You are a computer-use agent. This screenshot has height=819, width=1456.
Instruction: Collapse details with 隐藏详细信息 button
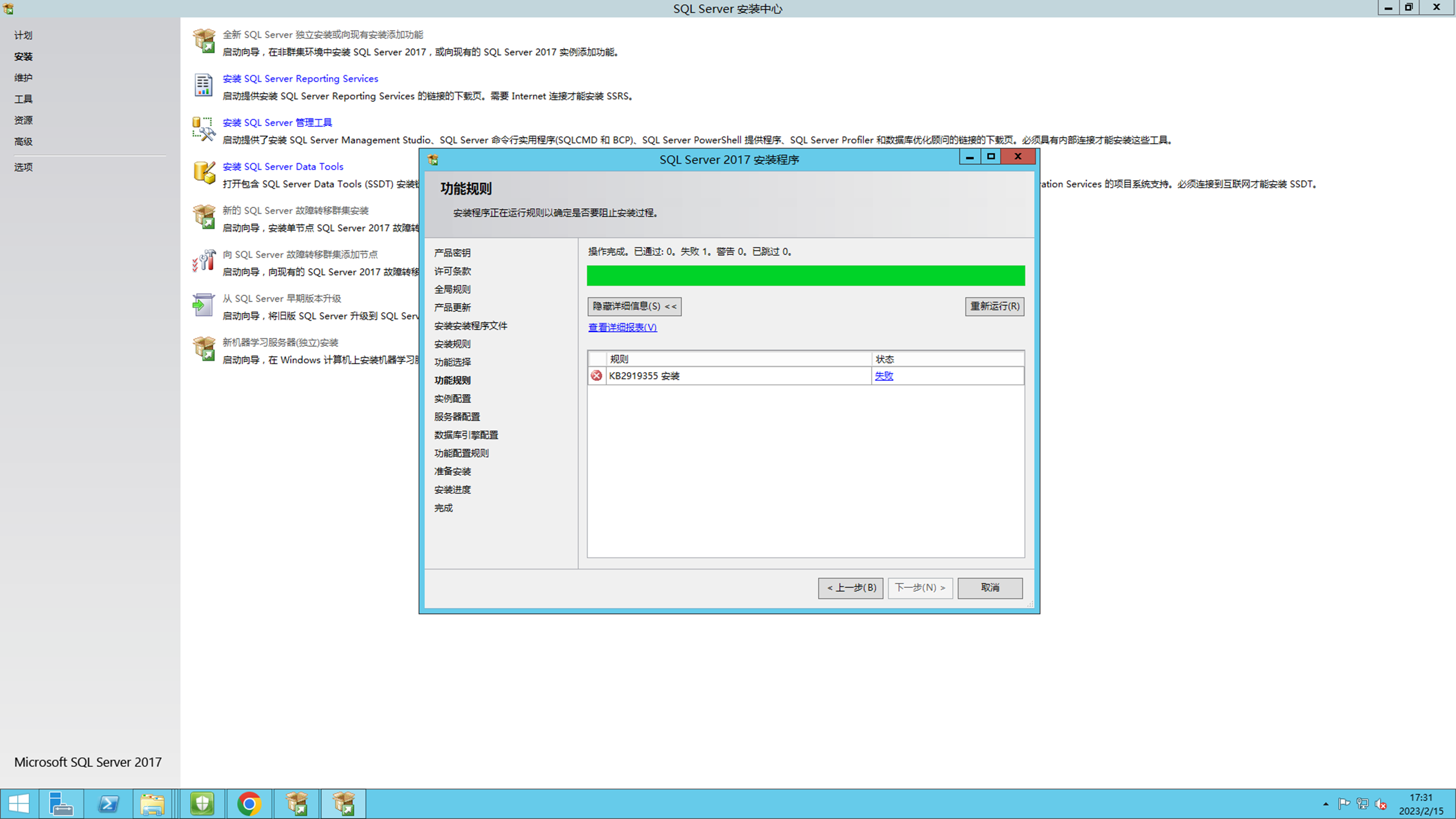(634, 306)
